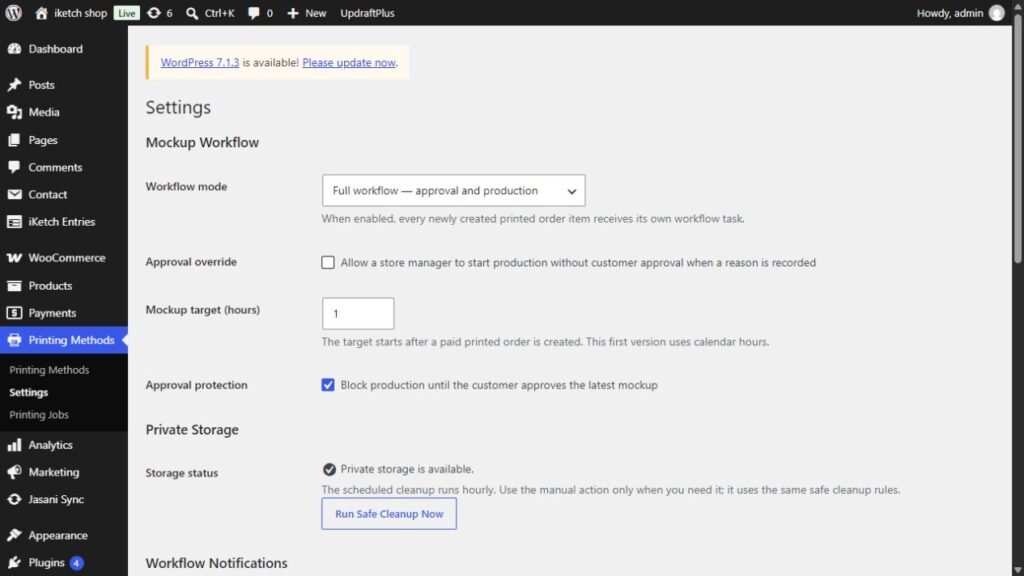1024x576 pixels.
Task: Open the Printing Jobs submenu item
Action: click(39, 415)
